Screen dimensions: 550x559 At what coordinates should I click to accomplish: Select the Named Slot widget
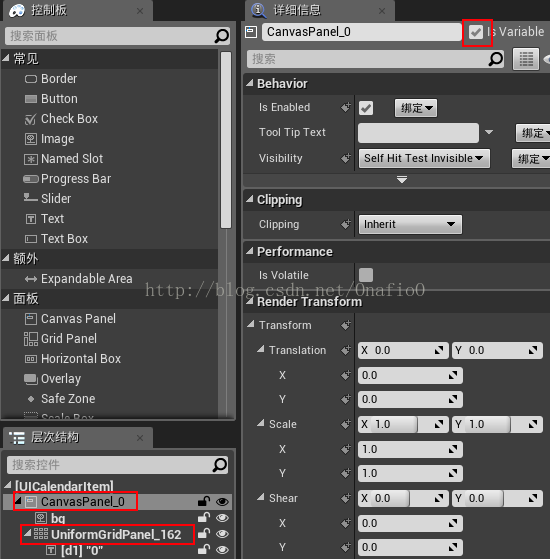coord(63,159)
